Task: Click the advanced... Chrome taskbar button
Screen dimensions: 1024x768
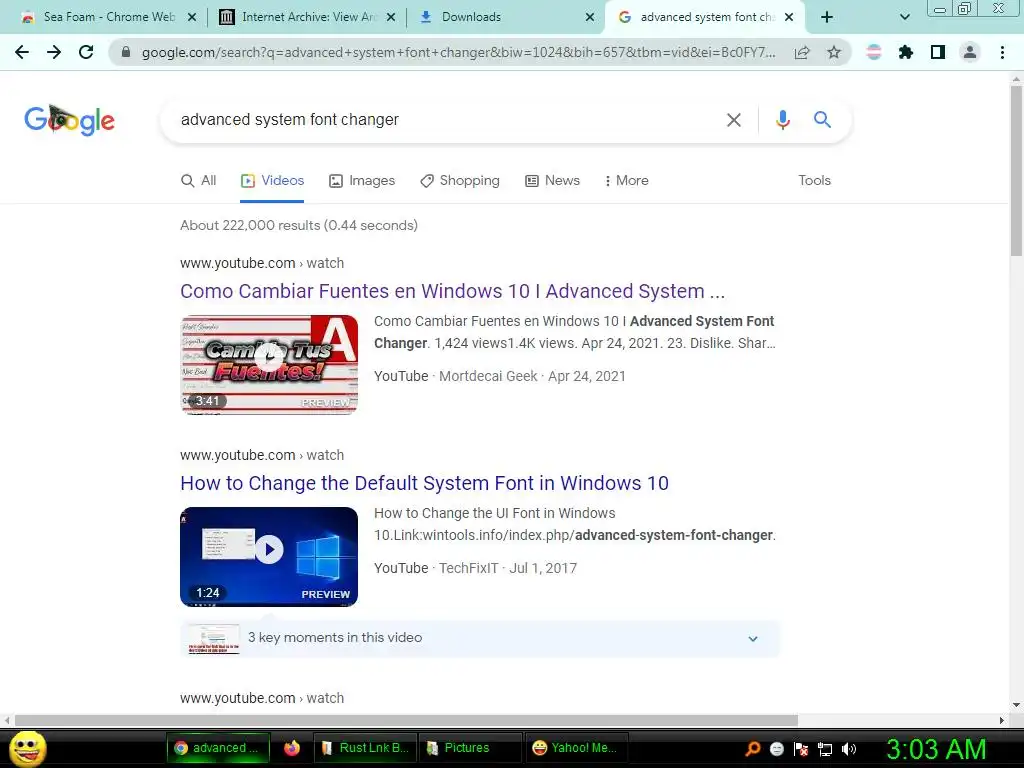Action: (218, 748)
